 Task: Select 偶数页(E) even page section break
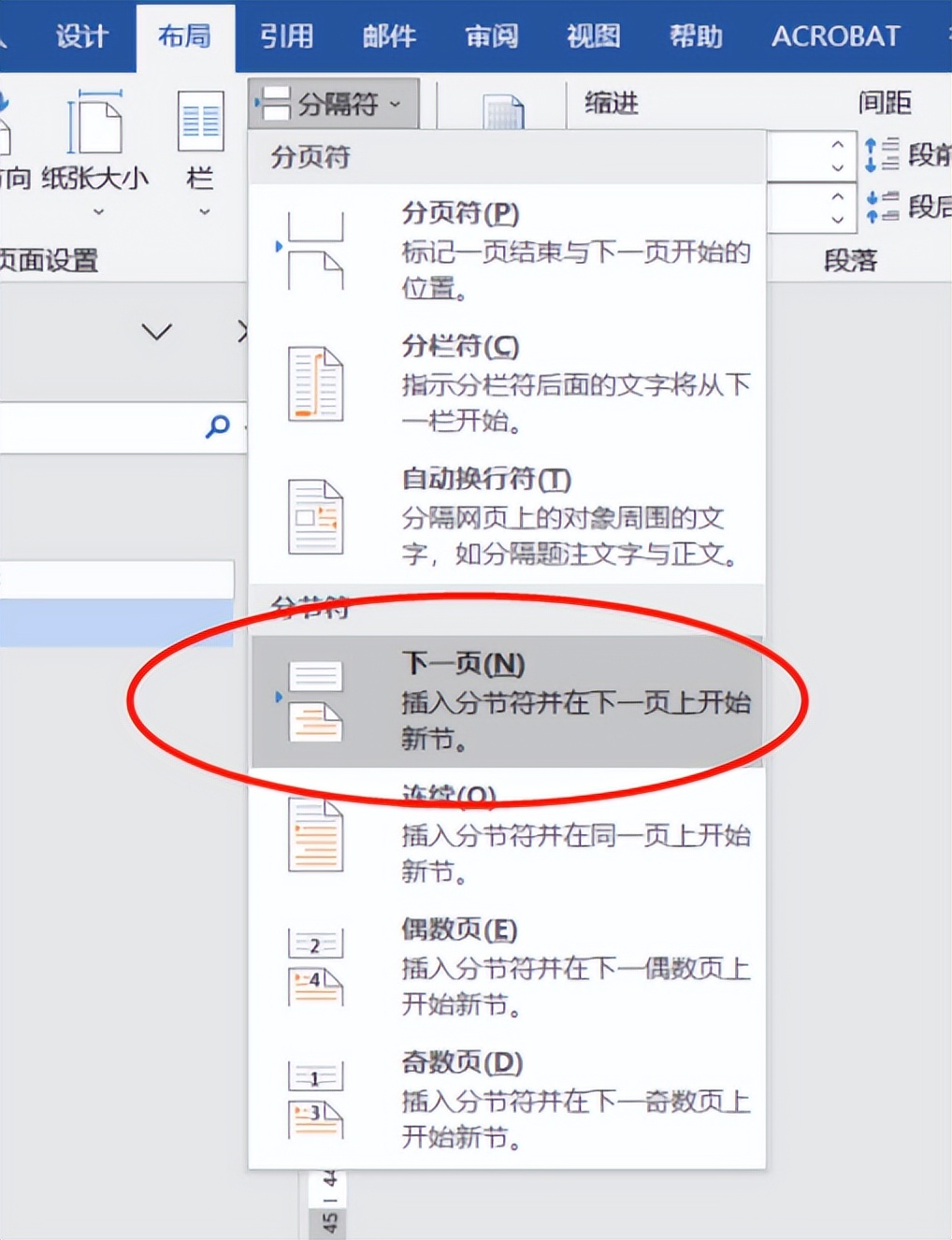507,967
